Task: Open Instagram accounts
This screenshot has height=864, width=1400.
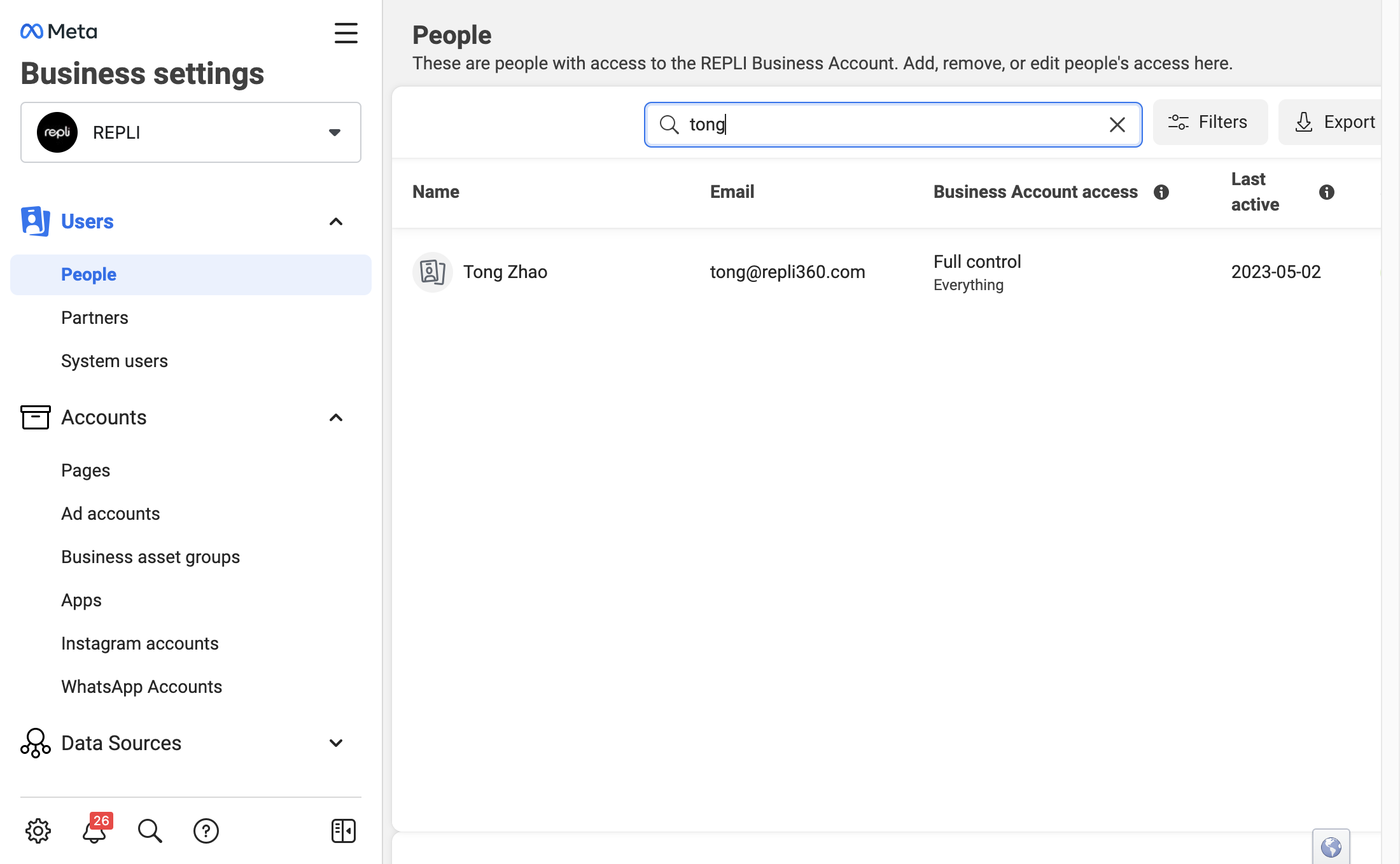Action: click(x=140, y=643)
